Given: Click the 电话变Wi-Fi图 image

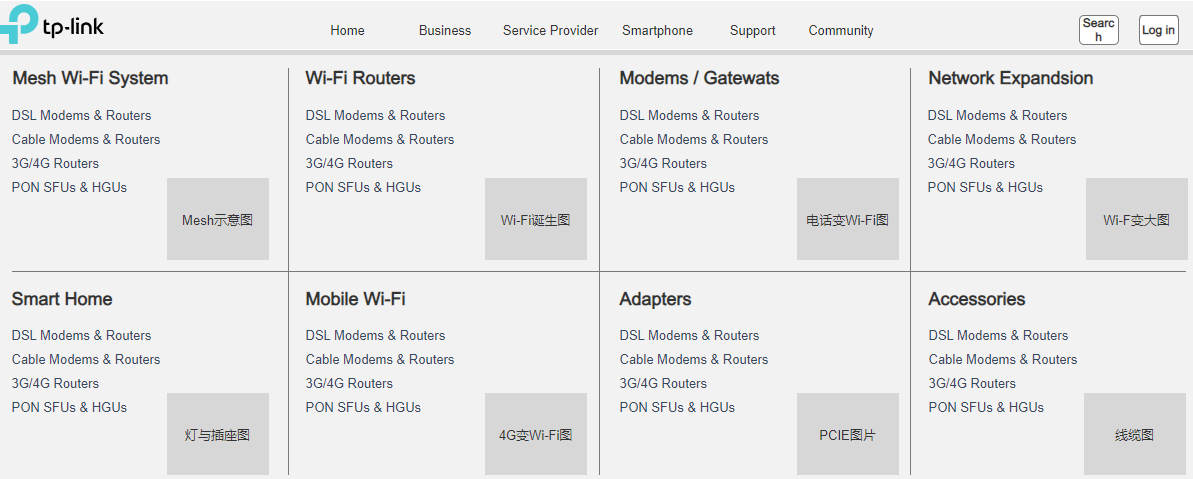Looking at the screenshot, I should (848, 219).
